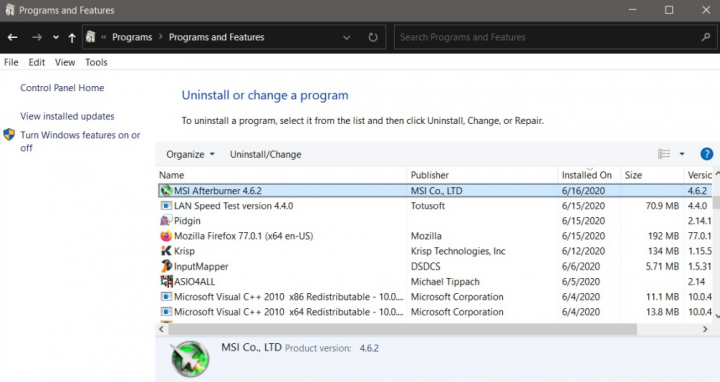Image resolution: width=720 pixels, height=382 pixels.
Task: Click the 192 MB size cell
Action: click(x=663, y=236)
